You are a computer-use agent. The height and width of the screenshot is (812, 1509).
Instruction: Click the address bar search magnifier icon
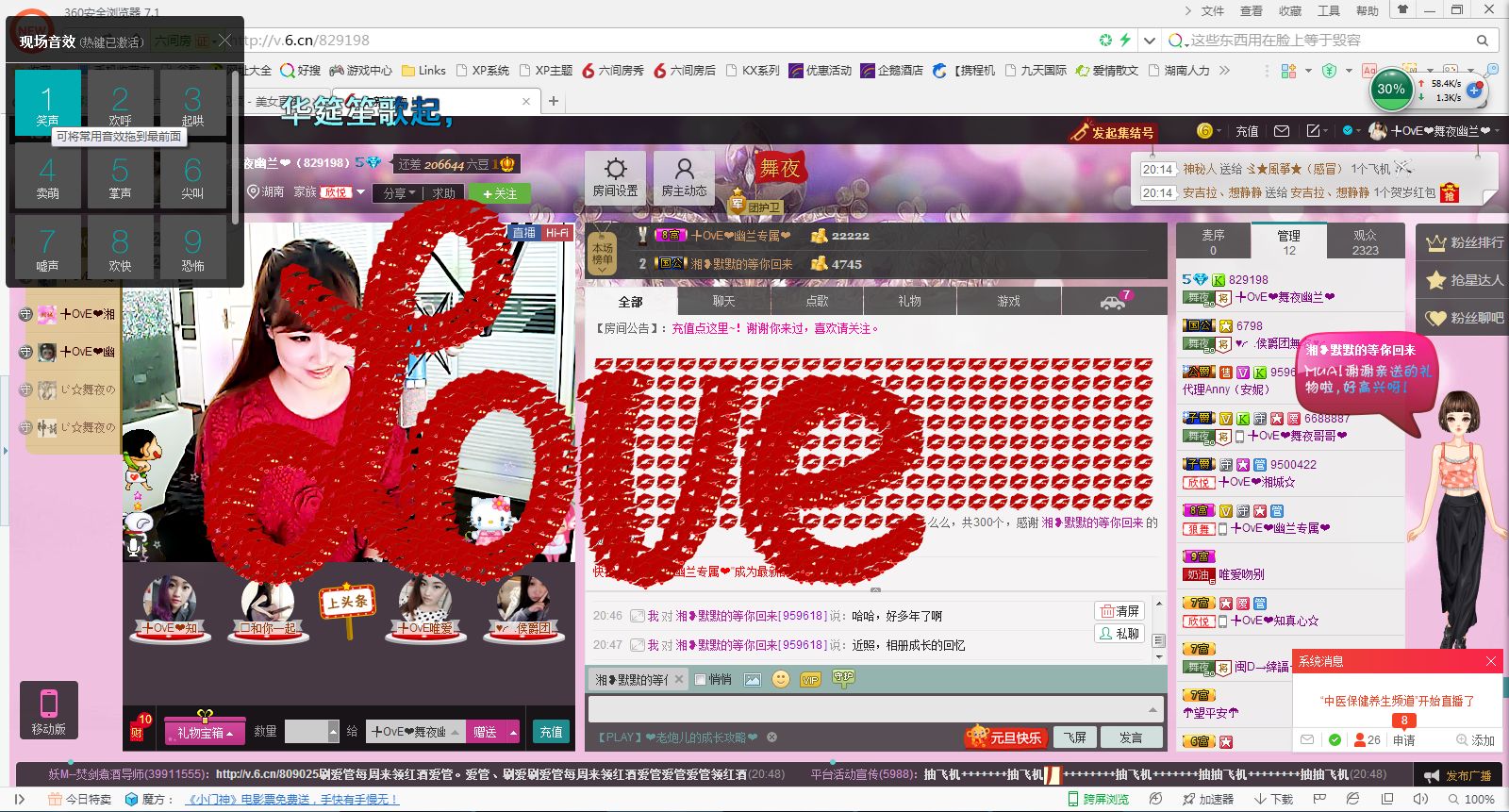coord(1483,41)
